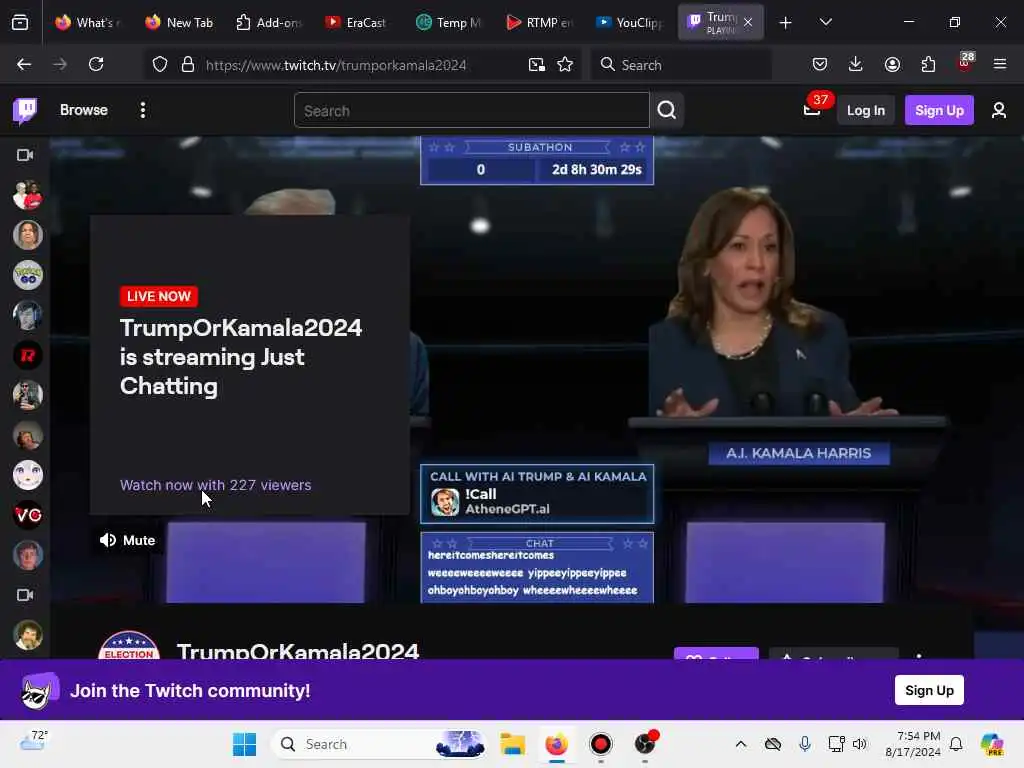Open the Twitch home logo
This screenshot has height=768, width=1024.
(x=25, y=110)
